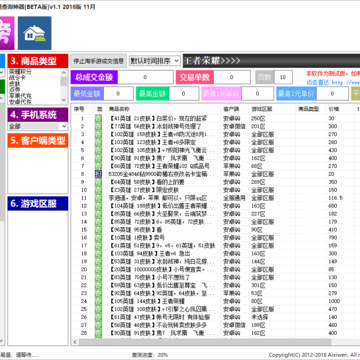Click 260区 region cell in row 1
Viewport: 360px width, 360px height.
tap(258, 118)
